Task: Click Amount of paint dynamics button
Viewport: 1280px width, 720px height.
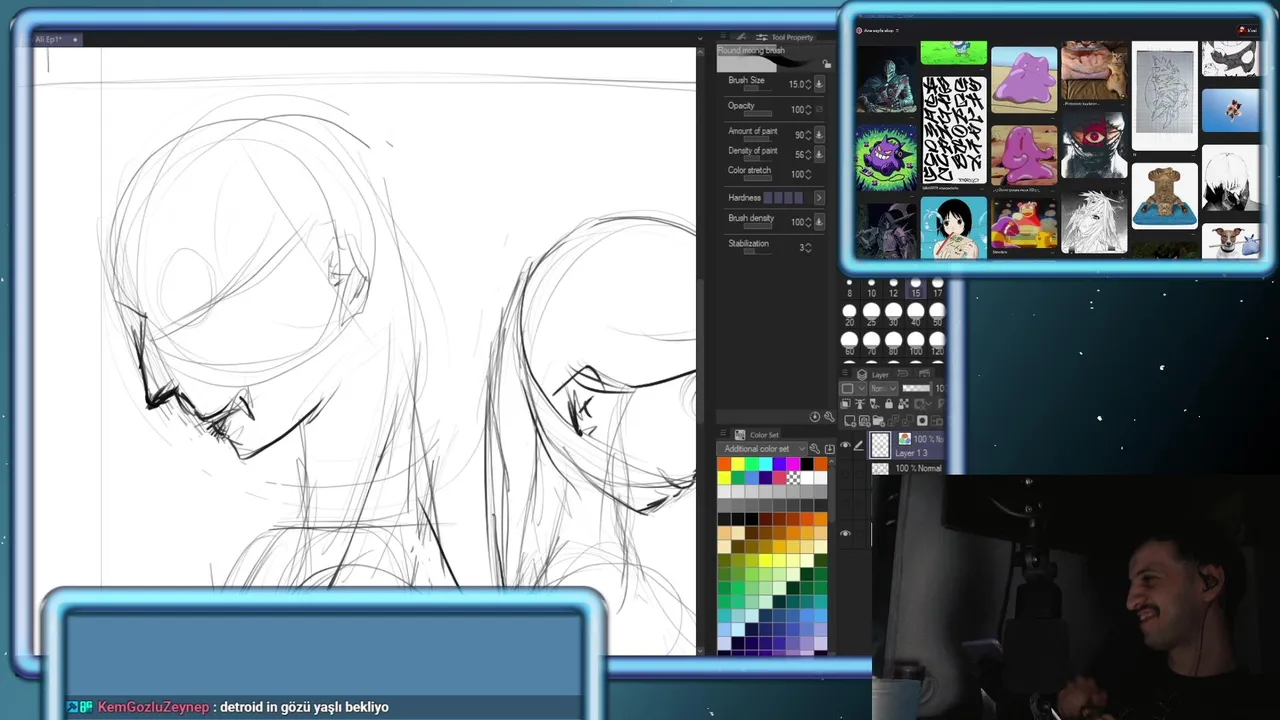Action: (x=819, y=135)
